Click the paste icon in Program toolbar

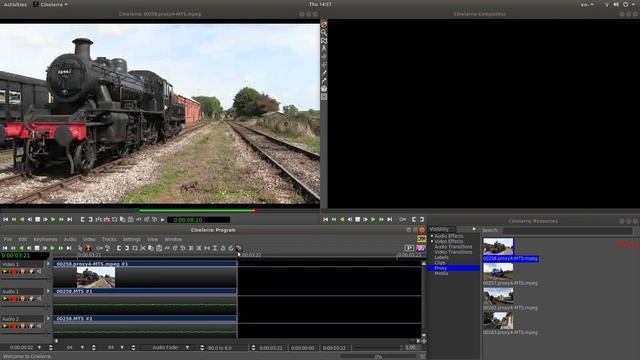point(159,248)
